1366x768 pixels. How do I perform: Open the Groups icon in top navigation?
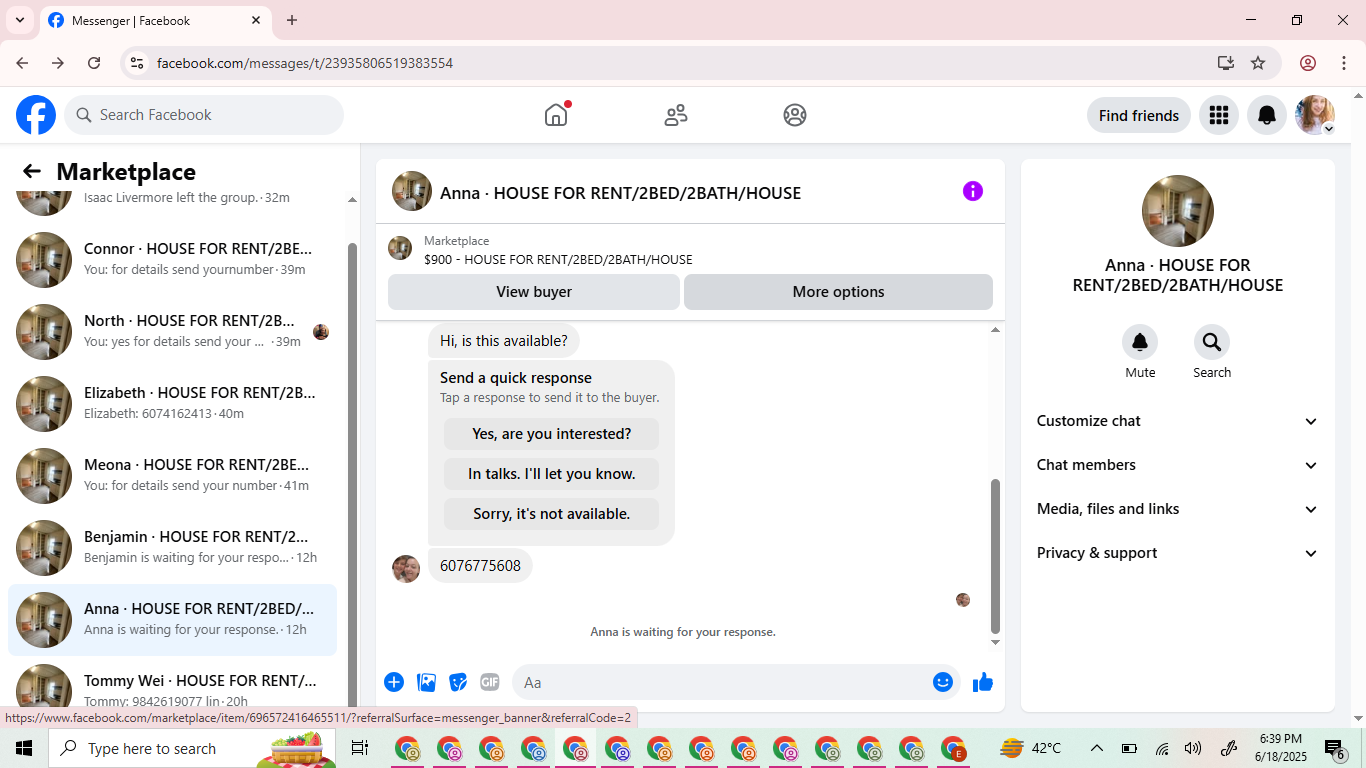click(x=795, y=115)
